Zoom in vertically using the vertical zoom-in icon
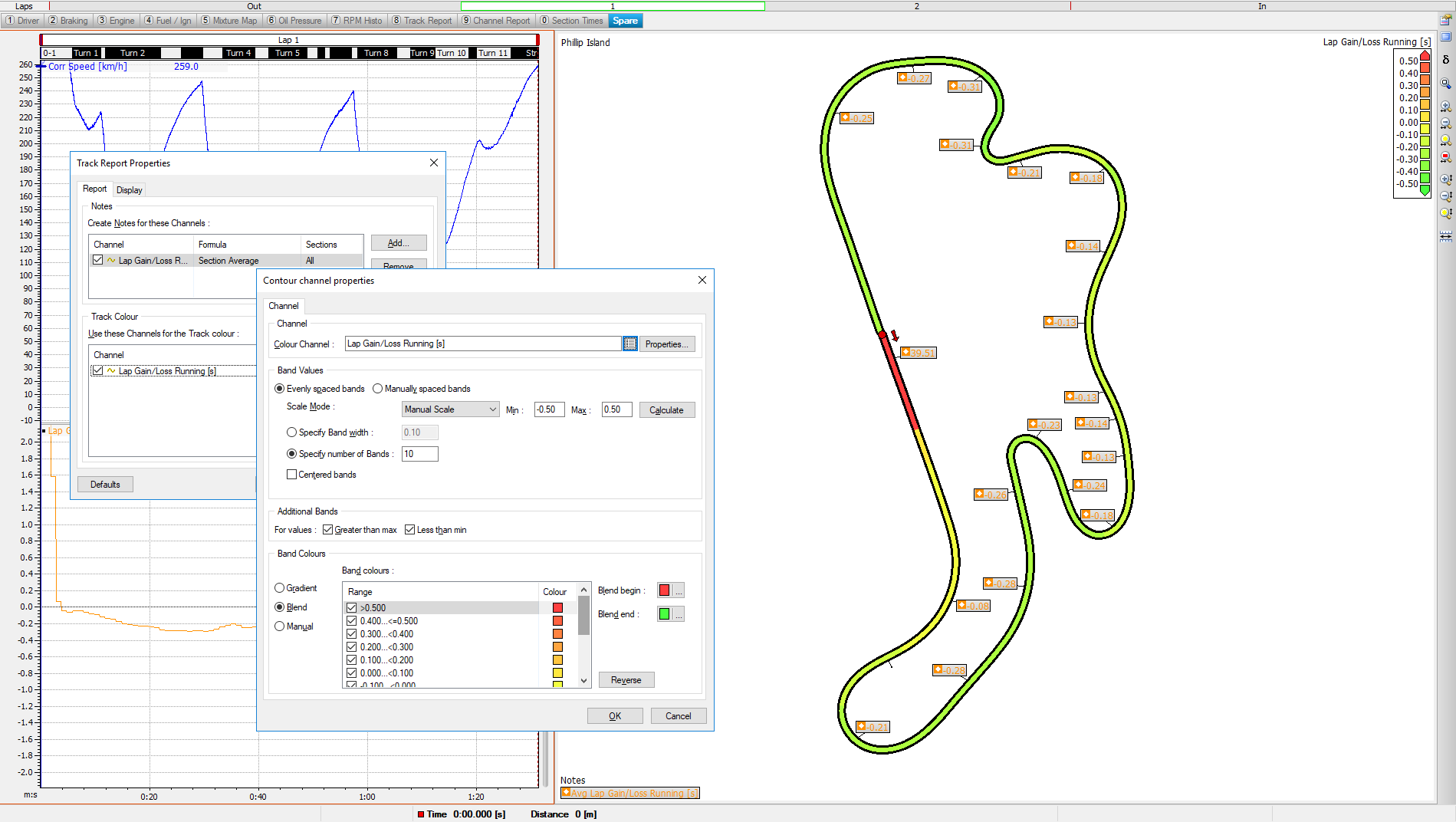This screenshot has height=822, width=1456. click(1446, 179)
